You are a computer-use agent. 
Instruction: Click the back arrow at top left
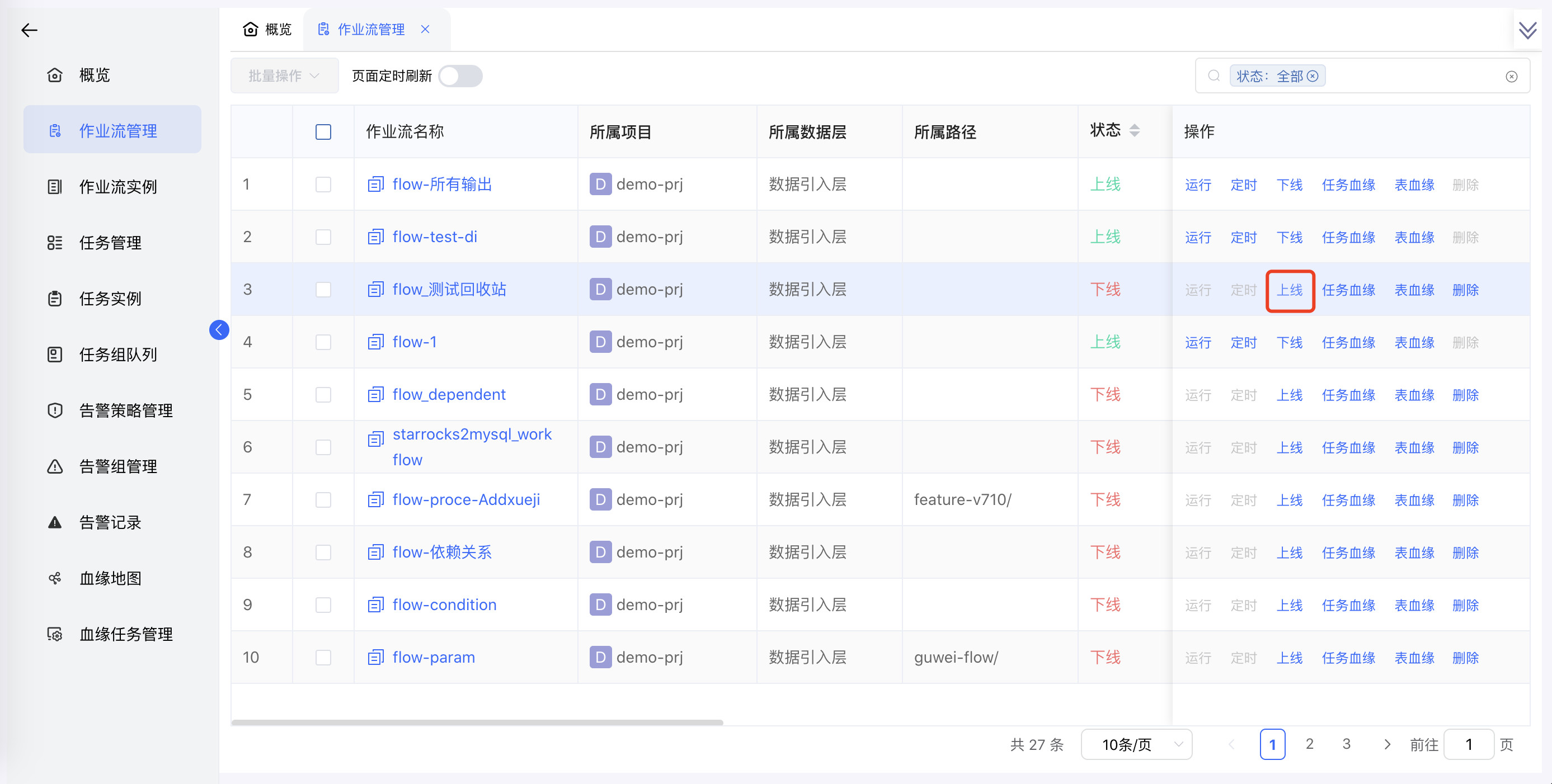click(x=29, y=30)
